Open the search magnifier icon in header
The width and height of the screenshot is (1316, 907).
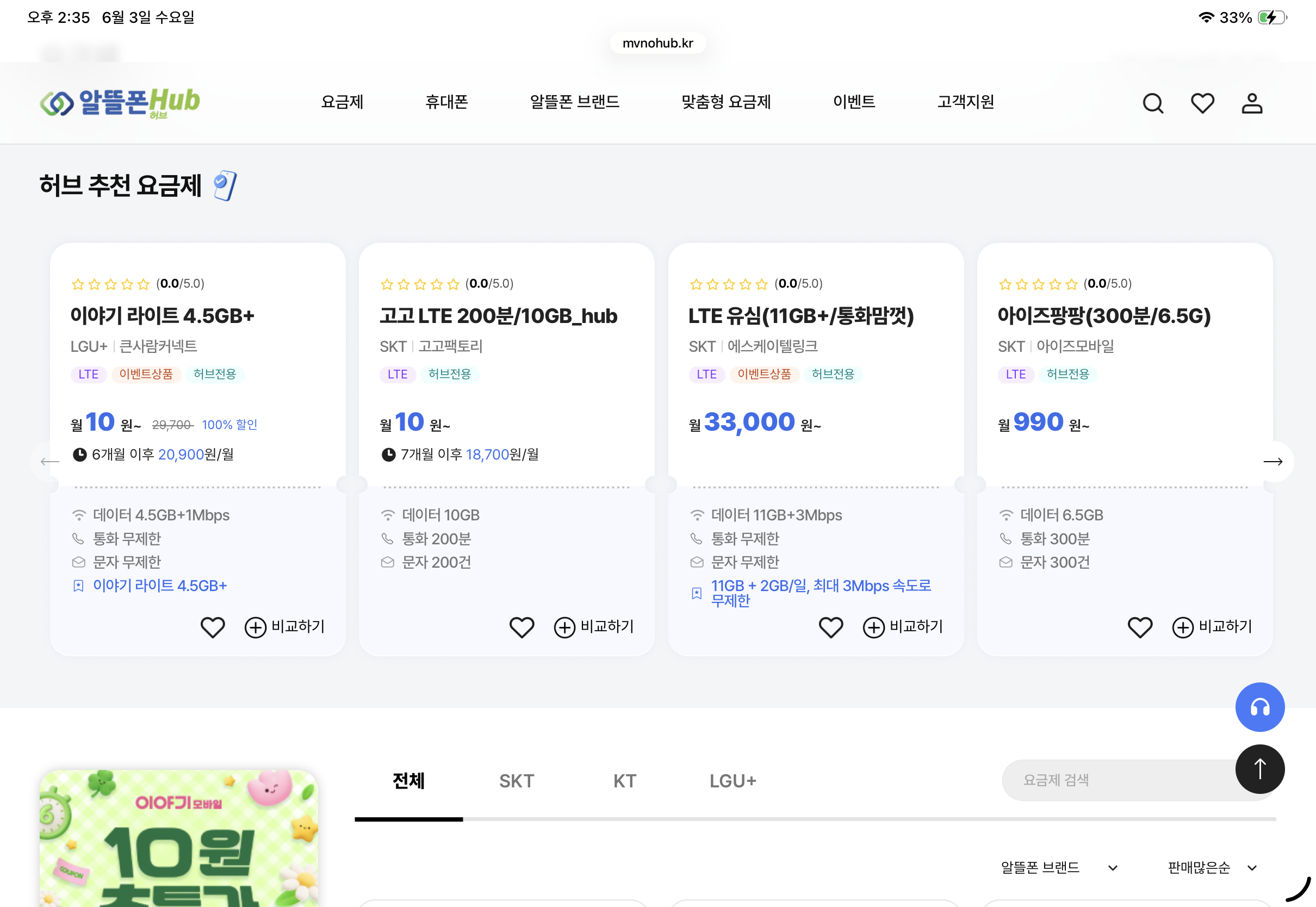(1153, 103)
